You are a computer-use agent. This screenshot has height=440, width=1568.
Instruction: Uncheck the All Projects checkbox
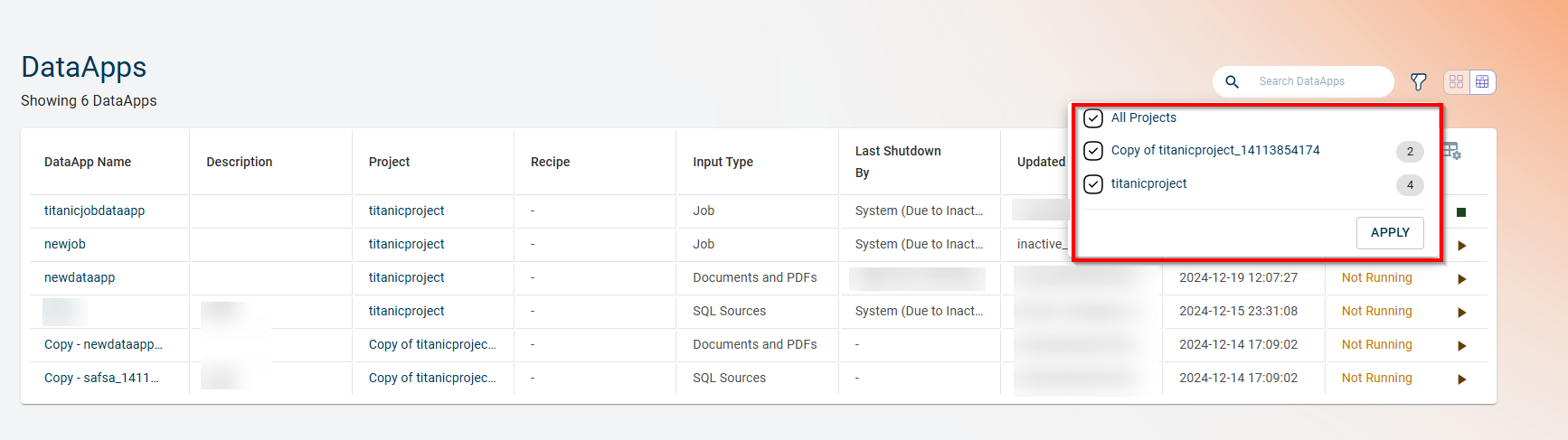[1093, 118]
